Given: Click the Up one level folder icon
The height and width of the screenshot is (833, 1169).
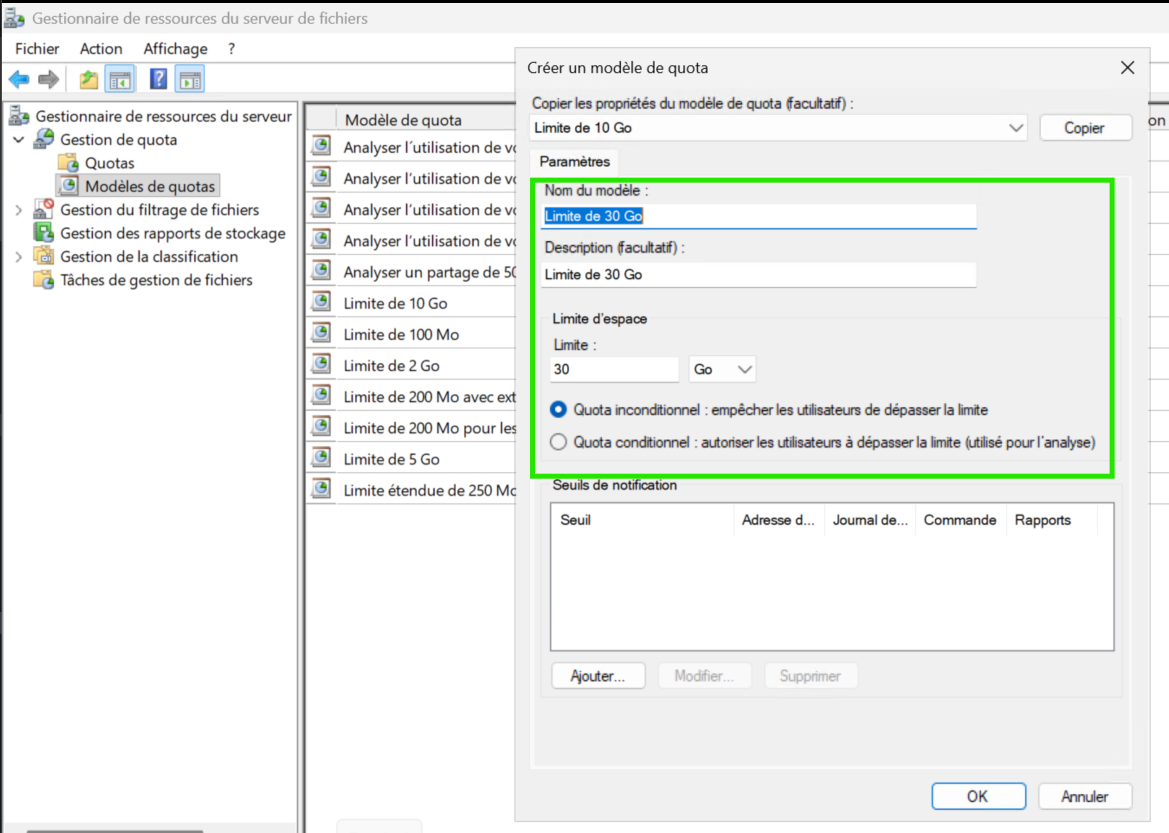Looking at the screenshot, I should [x=89, y=80].
